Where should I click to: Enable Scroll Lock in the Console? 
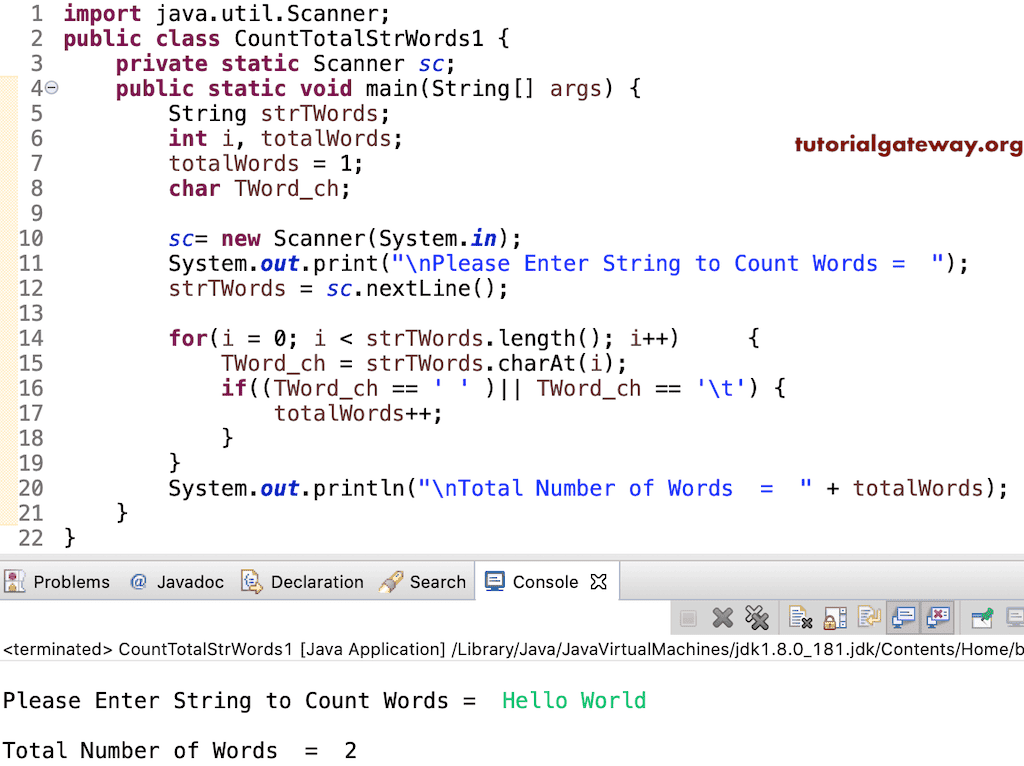834,617
